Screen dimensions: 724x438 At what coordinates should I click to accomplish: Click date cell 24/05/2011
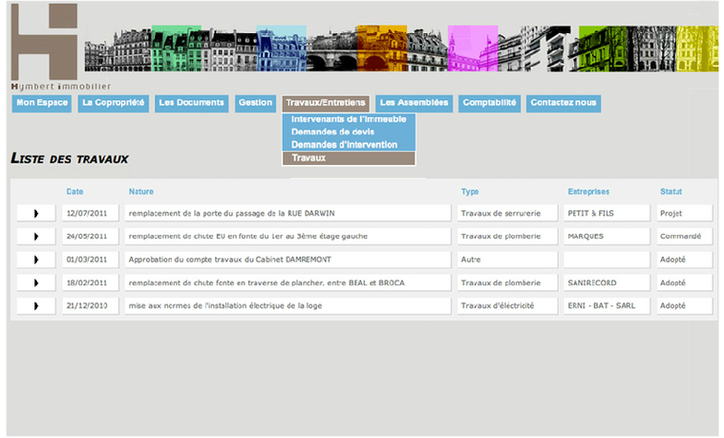(90, 236)
